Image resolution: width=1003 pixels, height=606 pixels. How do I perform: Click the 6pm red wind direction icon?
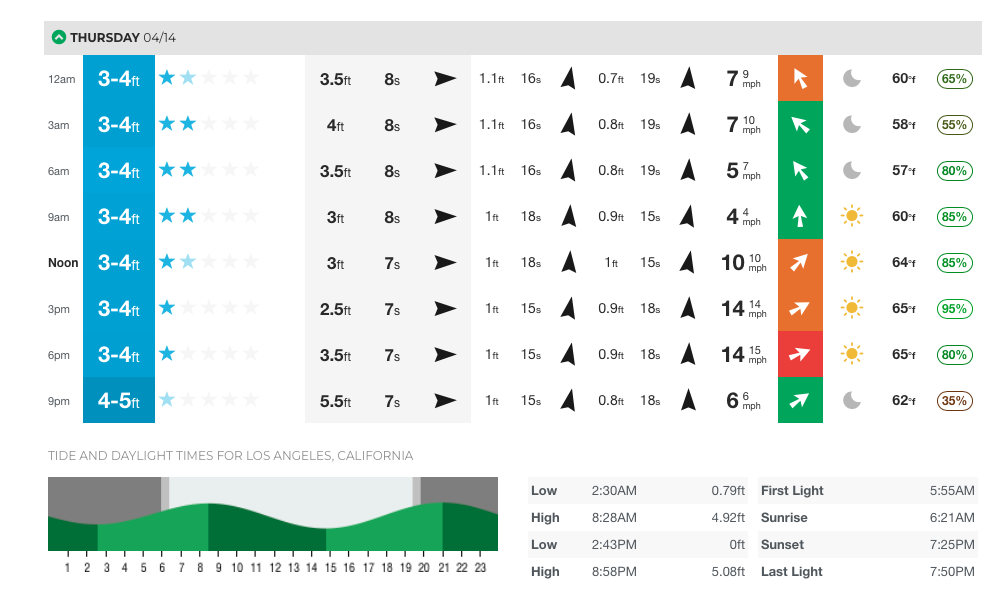coord(800,354)
